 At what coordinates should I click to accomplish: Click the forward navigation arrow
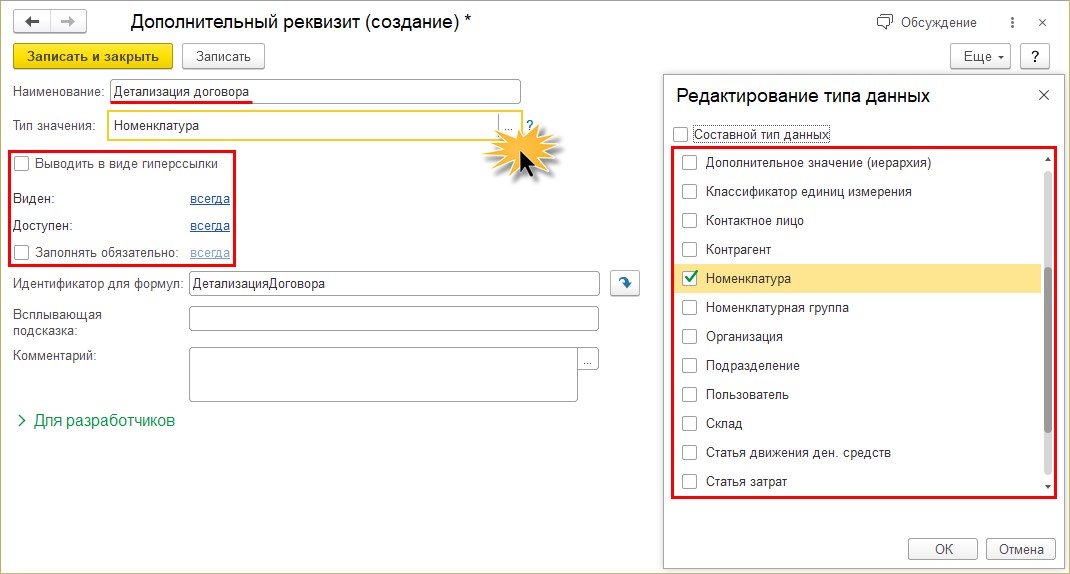(x=68, y=21)
